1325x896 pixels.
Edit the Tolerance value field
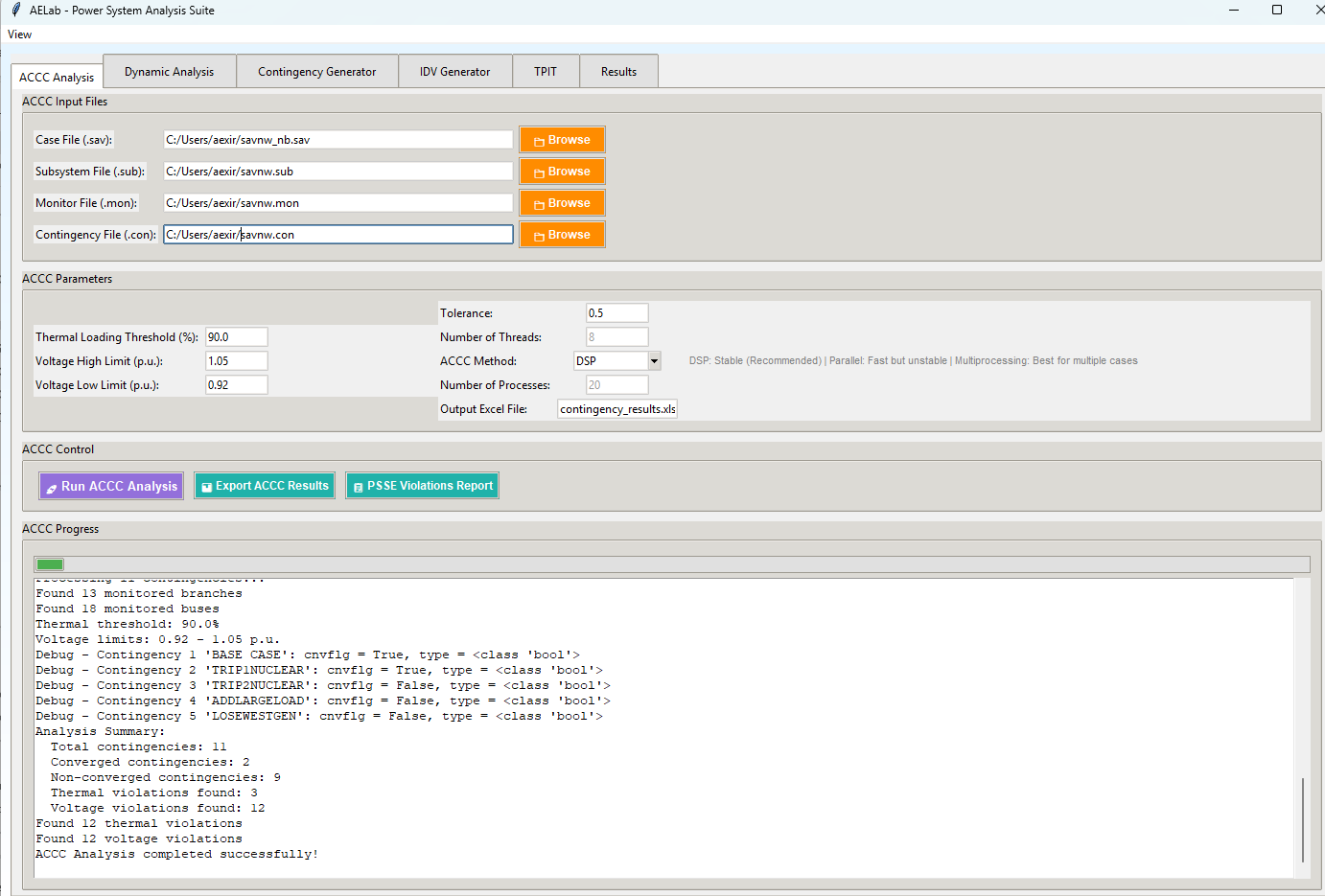(616, 312)
